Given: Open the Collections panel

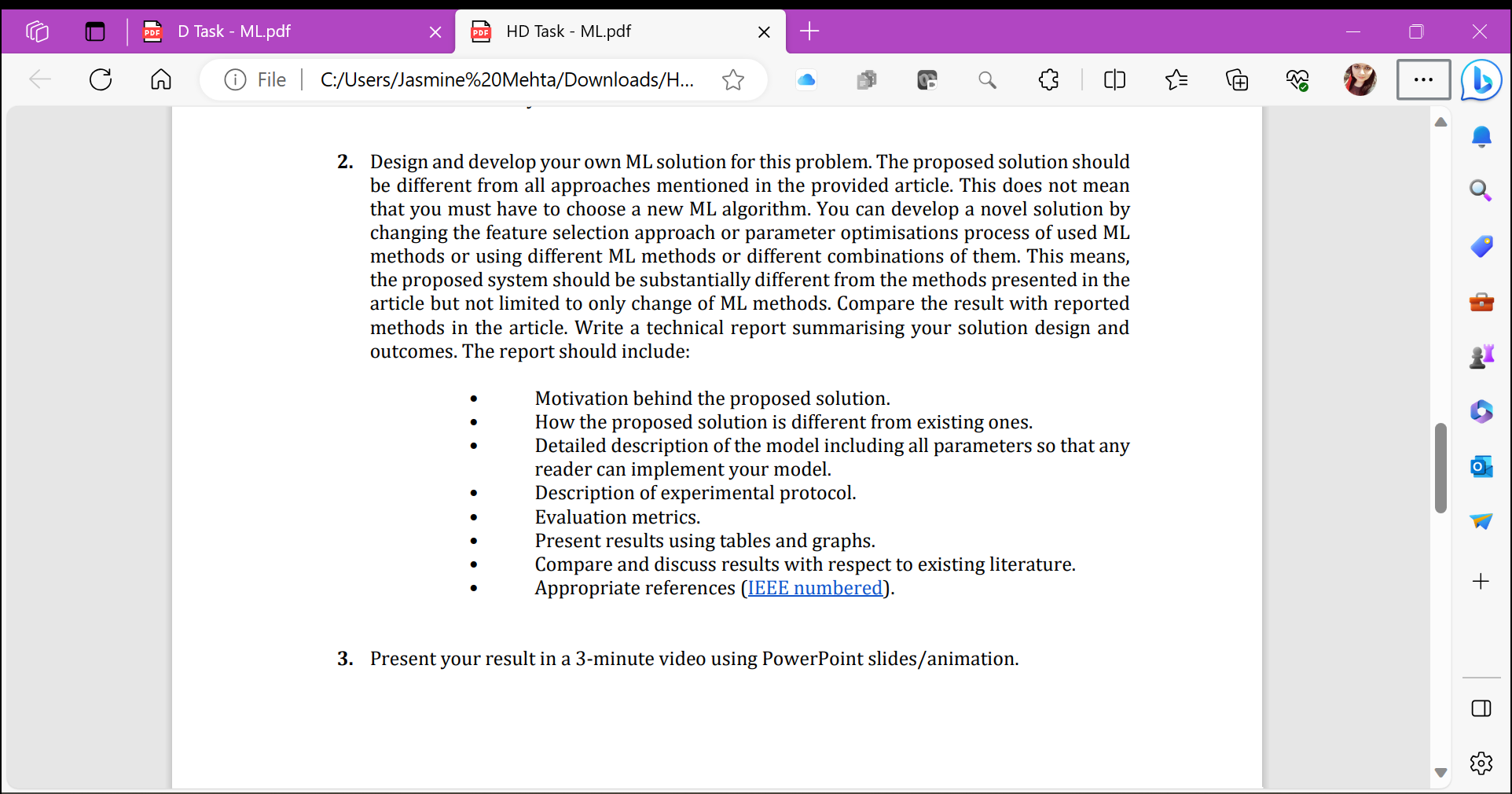Looking at the screenshot, I should coord(1237,79).
